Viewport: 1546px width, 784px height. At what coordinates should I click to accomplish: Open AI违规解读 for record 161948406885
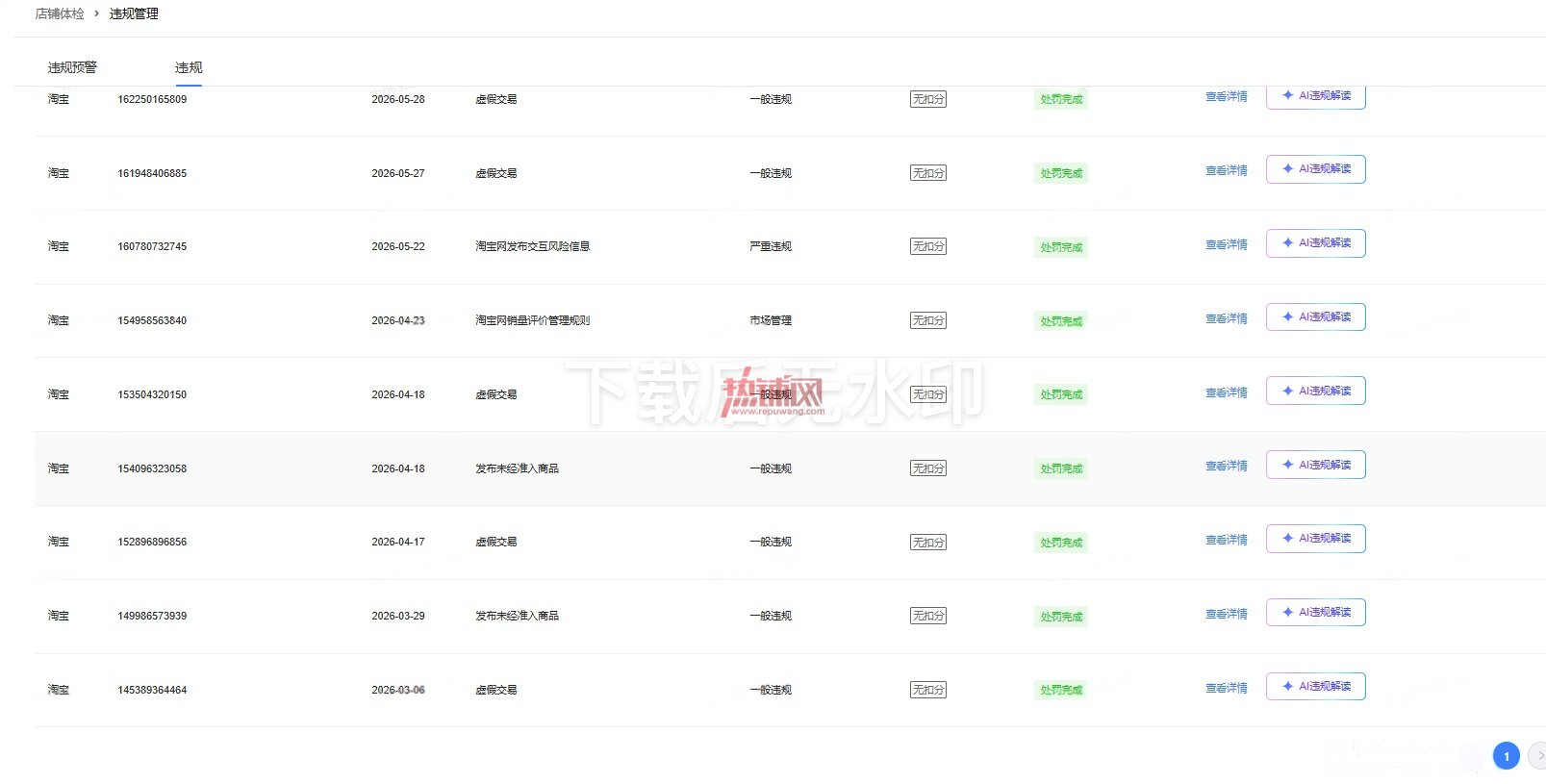1315,169
